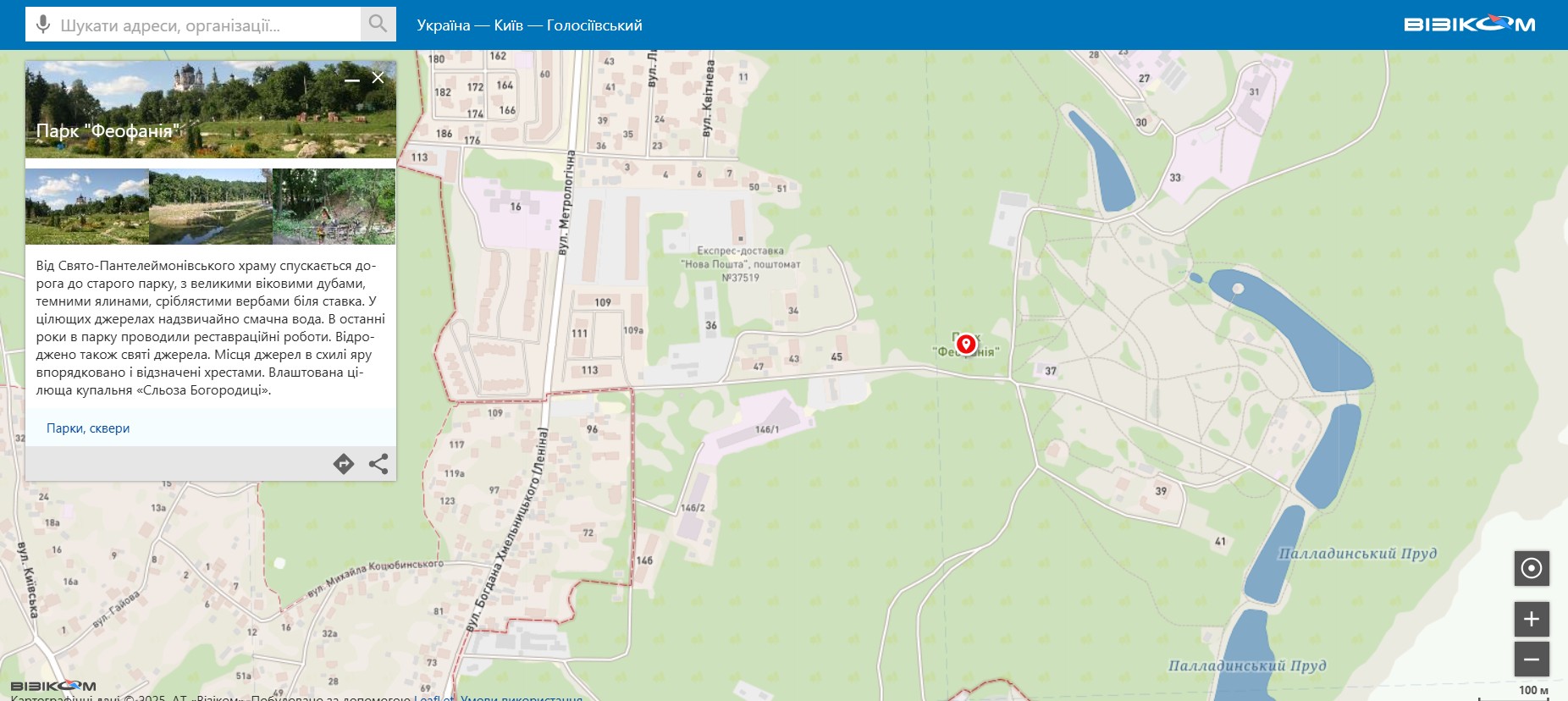Zoom out with the minus button
1568x701 pixels.
(x=1532, y=660)
